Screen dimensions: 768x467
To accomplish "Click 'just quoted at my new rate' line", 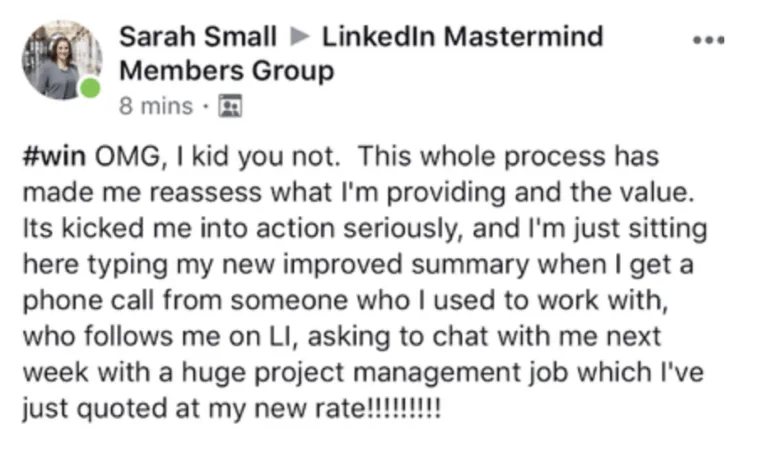I will tap(192, 409).
